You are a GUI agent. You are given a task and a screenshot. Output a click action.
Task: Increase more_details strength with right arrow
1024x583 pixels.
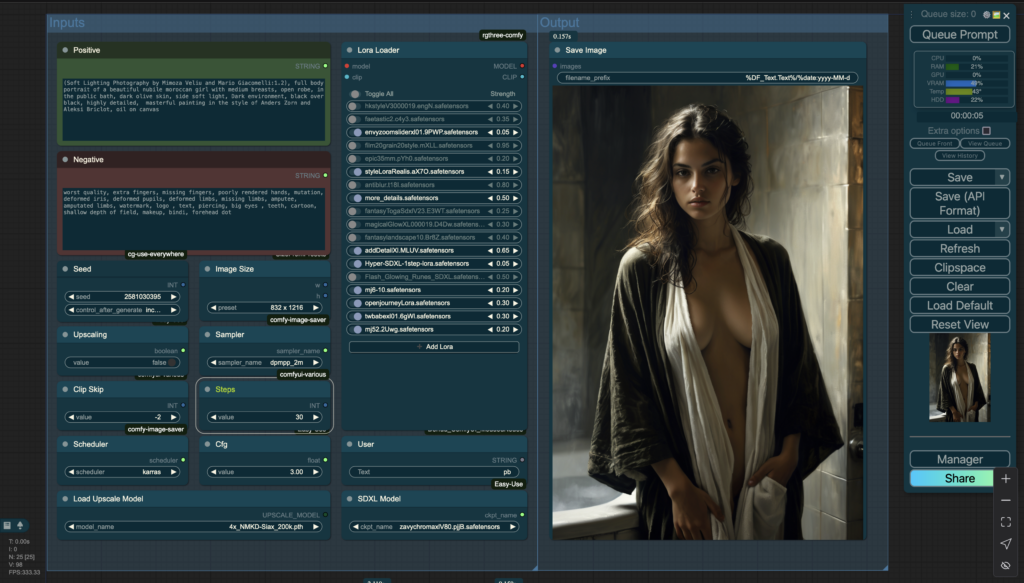[x=515, y=198]
